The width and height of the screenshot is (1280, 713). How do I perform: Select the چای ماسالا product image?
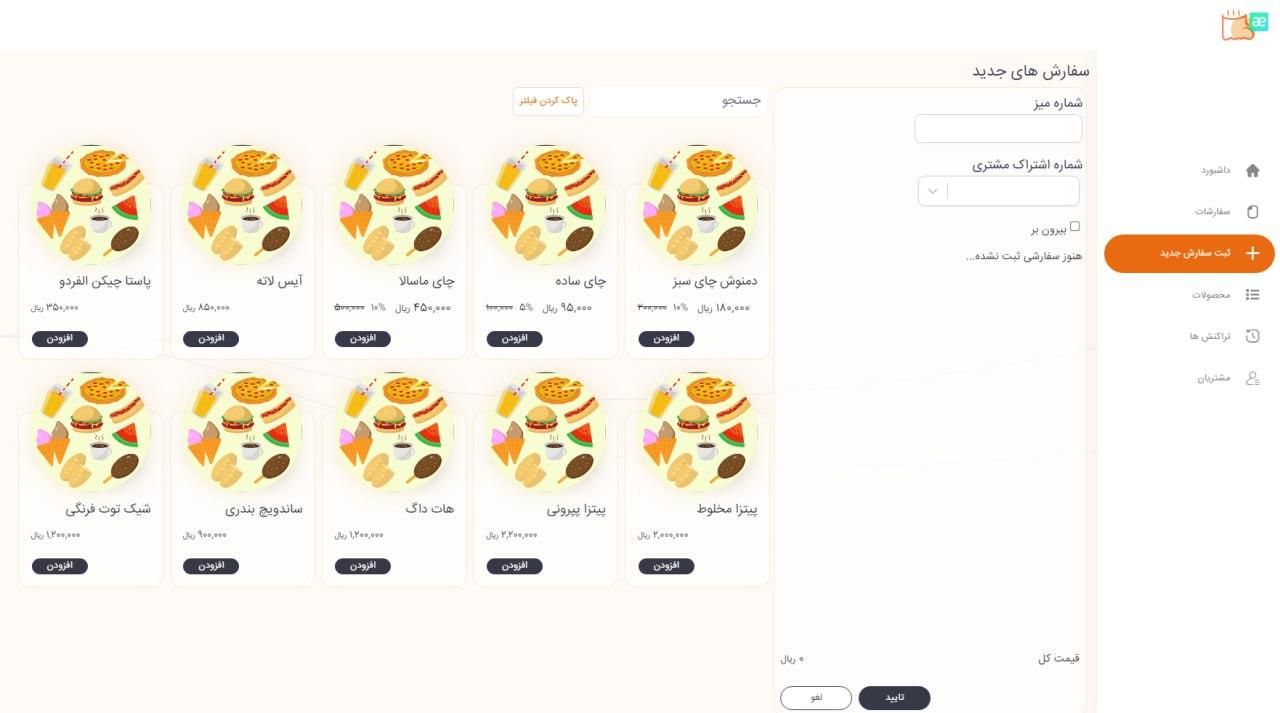click(393, 205)
